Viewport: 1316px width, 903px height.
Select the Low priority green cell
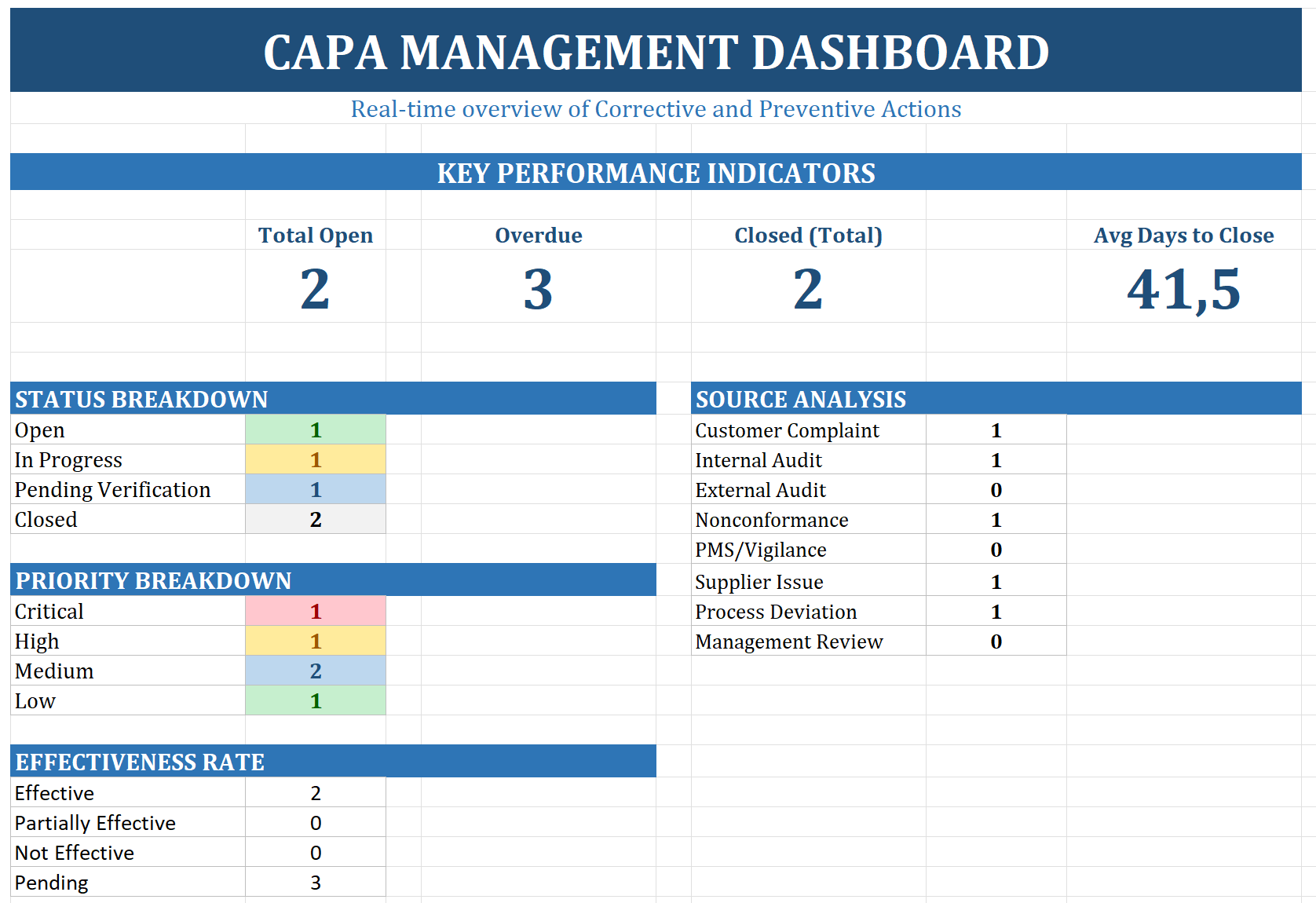[x=315, y=700]
